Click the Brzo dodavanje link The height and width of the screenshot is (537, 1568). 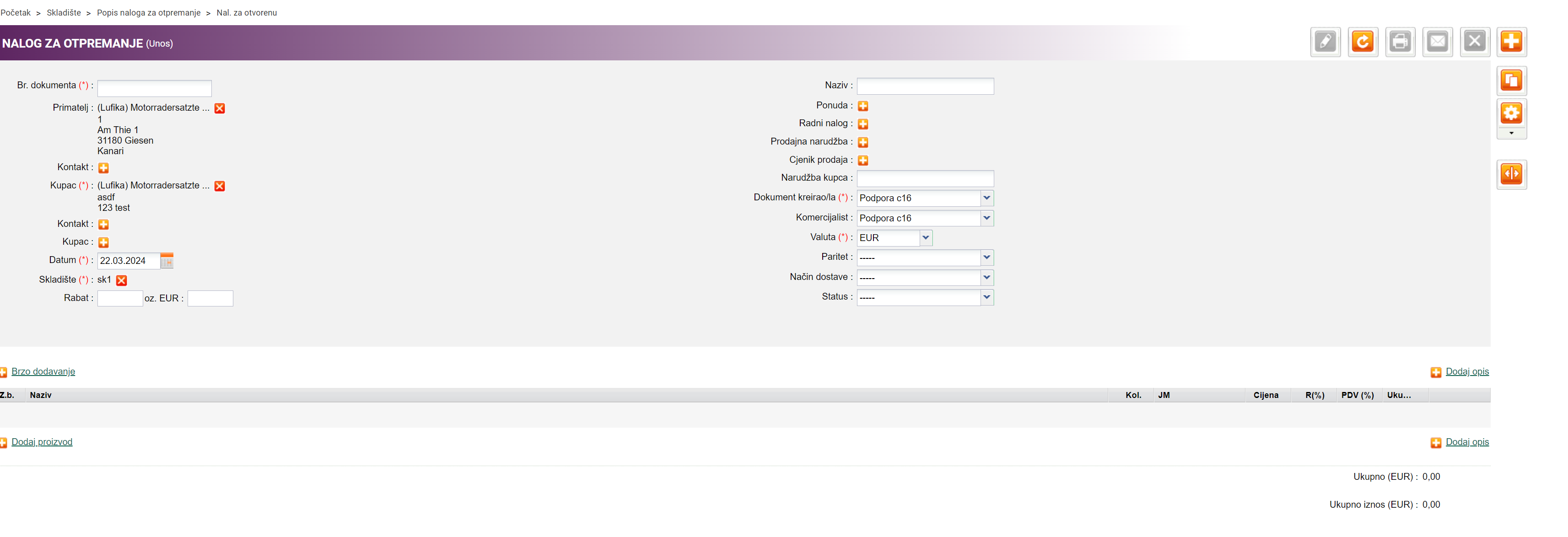pyautogui.click(x=43, y=371)
